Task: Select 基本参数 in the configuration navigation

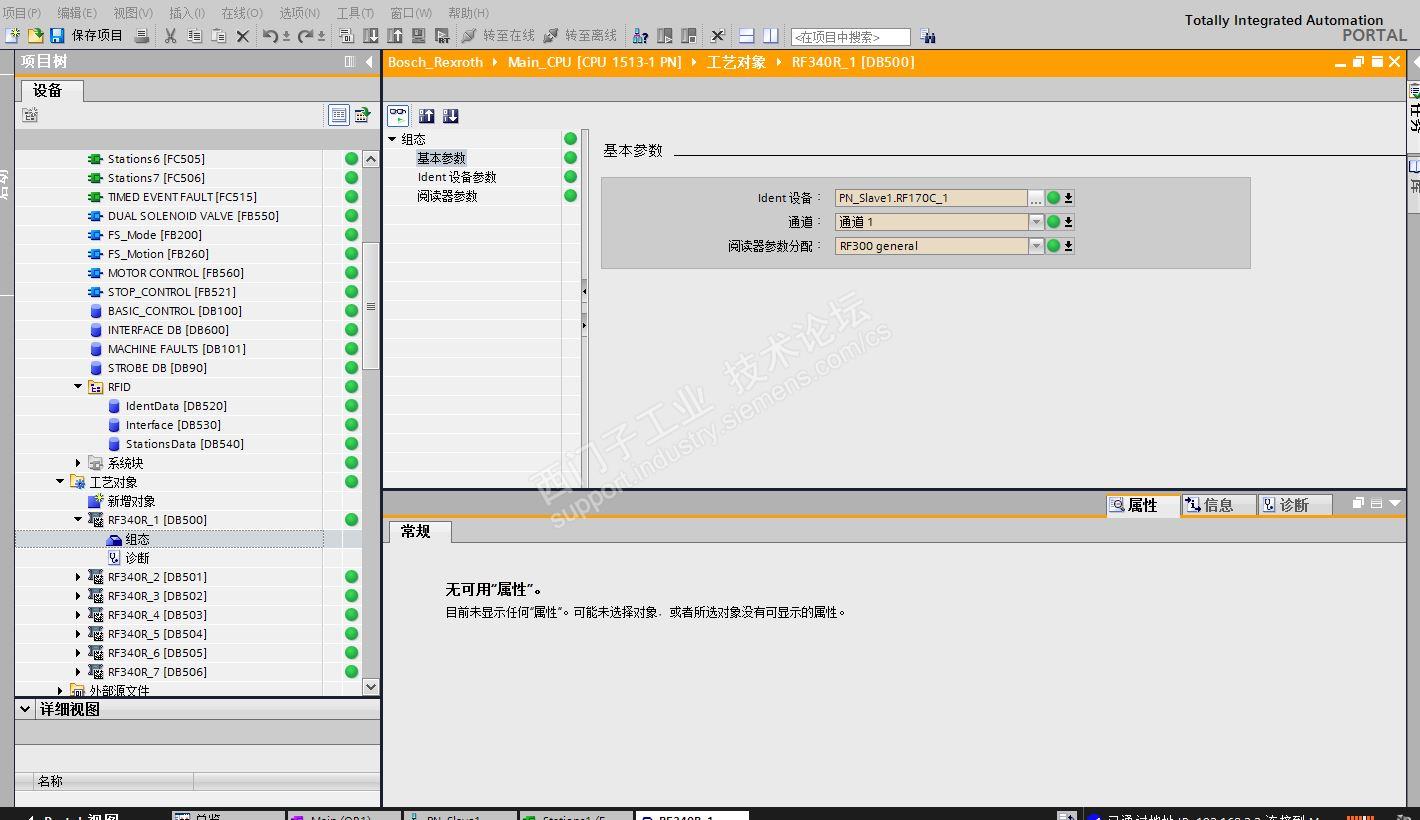Action: pos(441,158)
